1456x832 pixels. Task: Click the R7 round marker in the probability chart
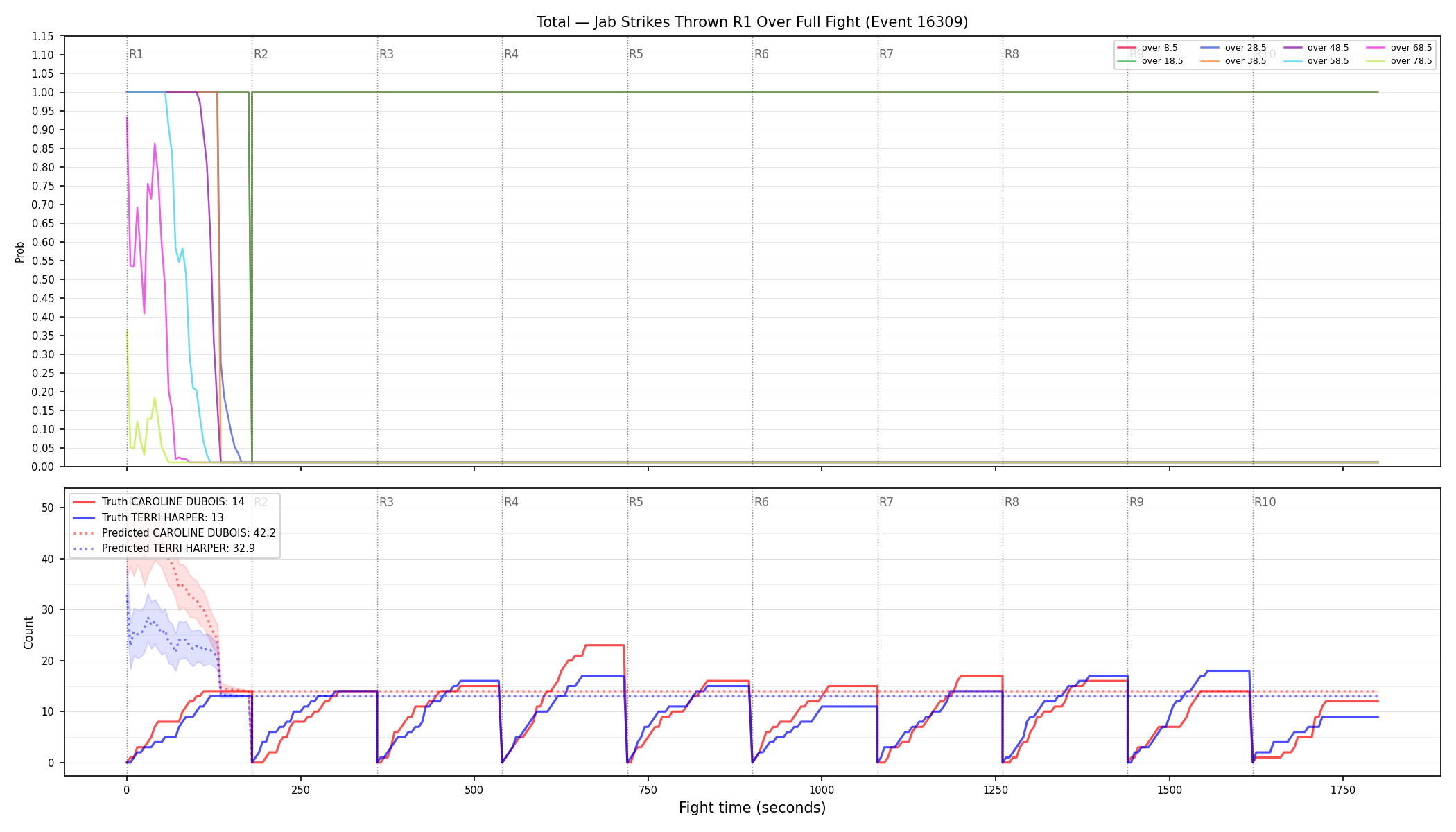point(886,54)
